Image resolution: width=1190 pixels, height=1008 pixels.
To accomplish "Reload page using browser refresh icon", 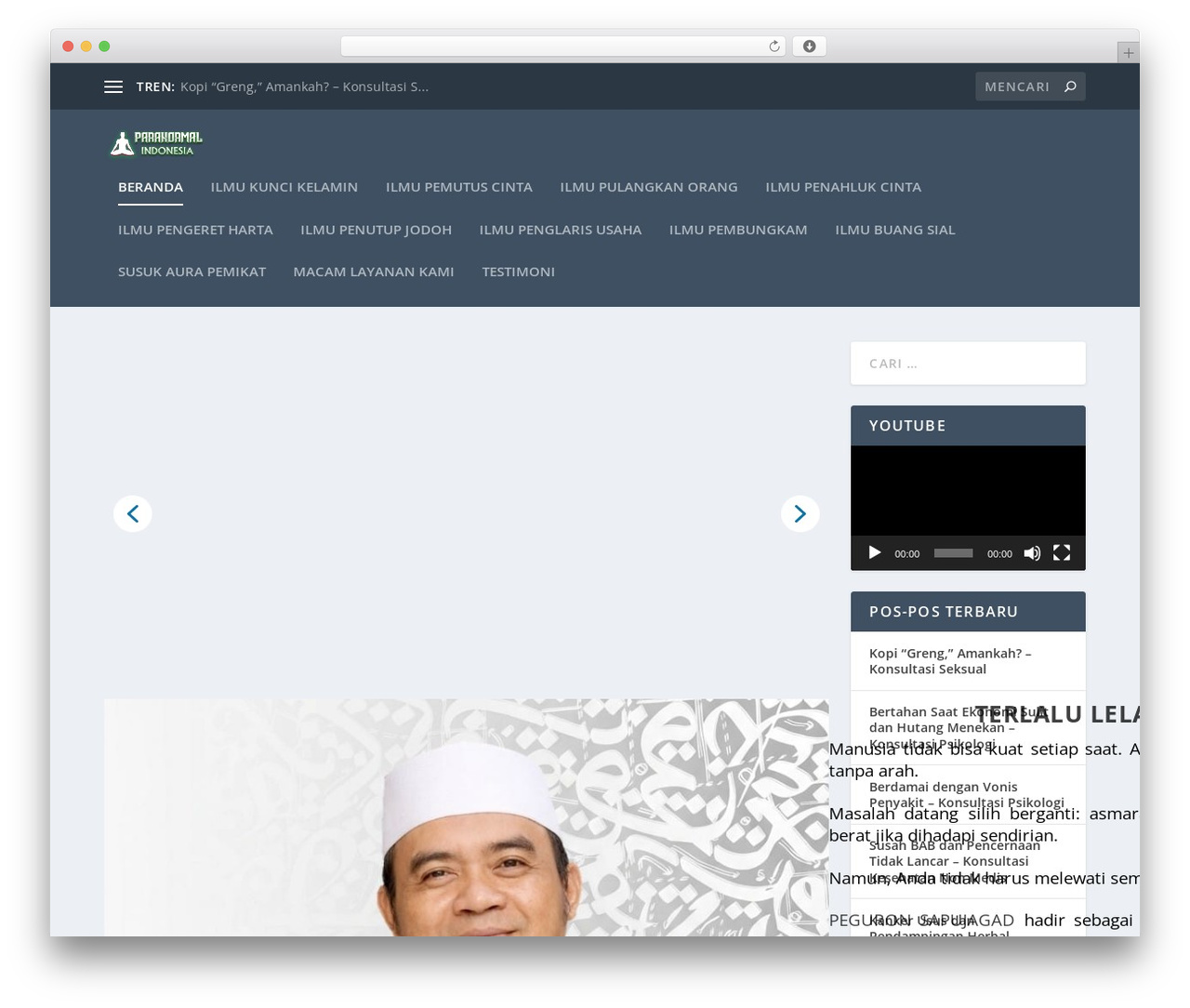I will pyautogui.click(x=774, y=46).
